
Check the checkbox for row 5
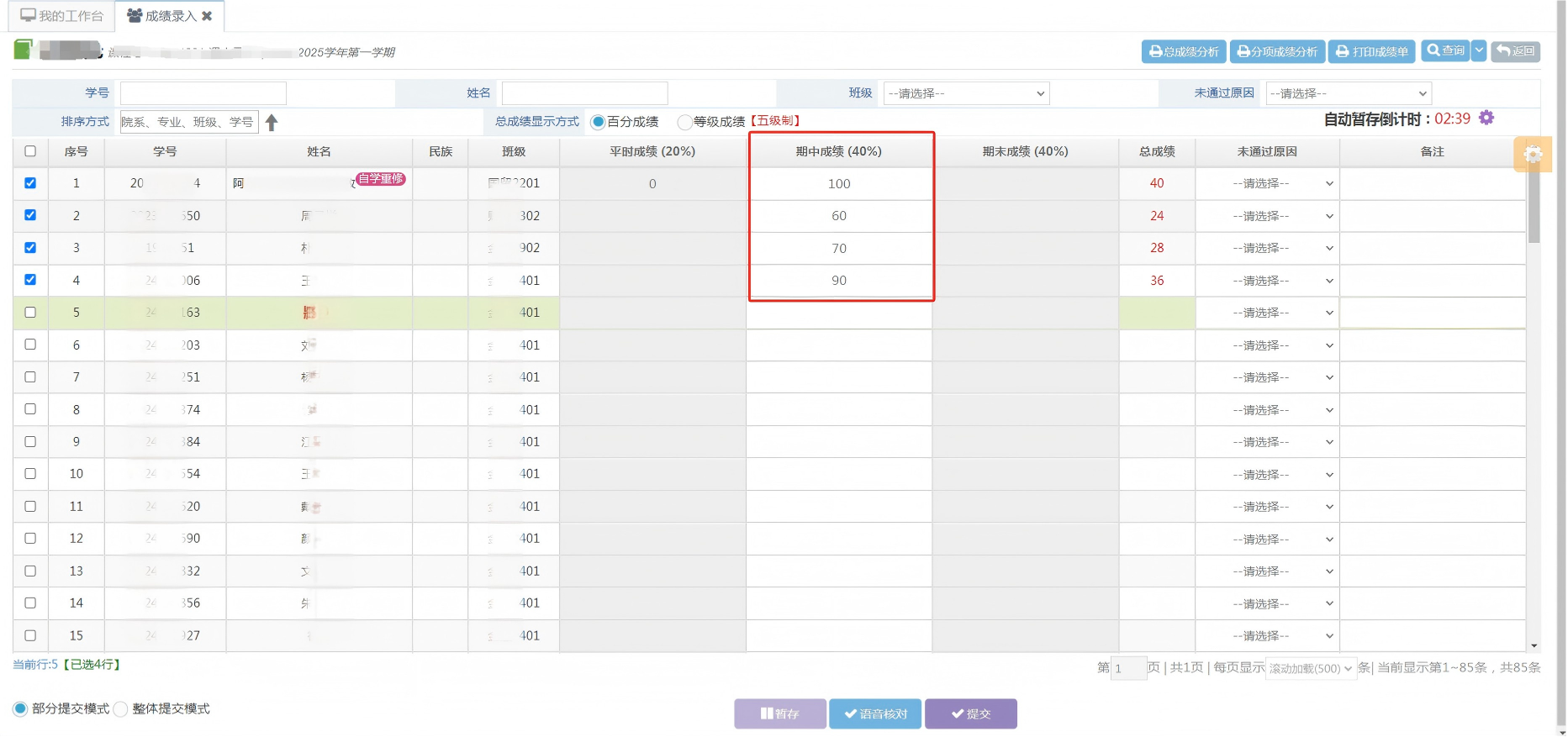pyautogui.click(x=30, y=312)
